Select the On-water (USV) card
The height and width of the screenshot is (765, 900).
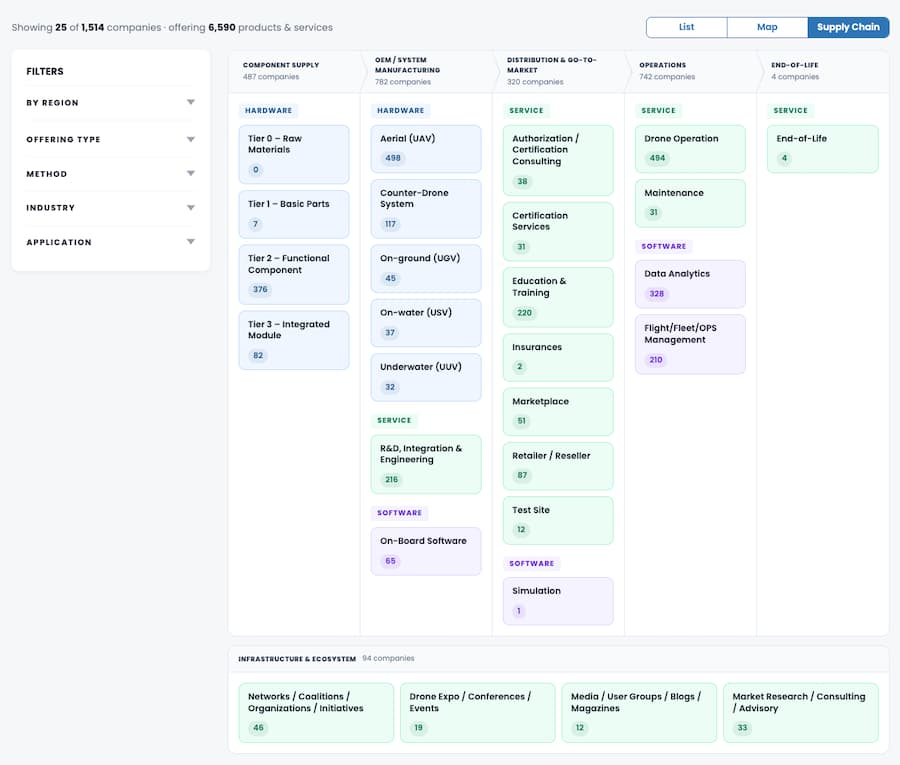point(426,323)
